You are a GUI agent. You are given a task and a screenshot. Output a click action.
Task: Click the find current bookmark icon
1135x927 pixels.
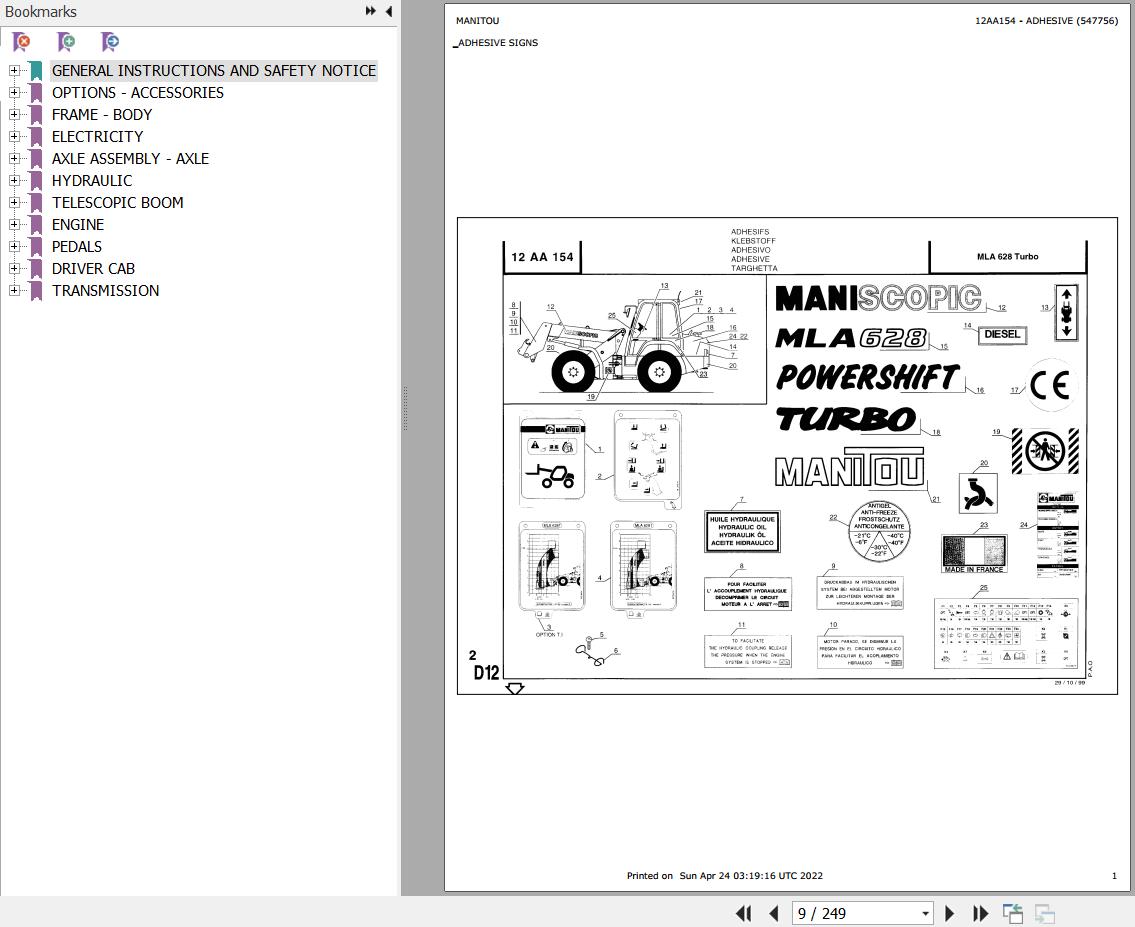pos(110,42)
